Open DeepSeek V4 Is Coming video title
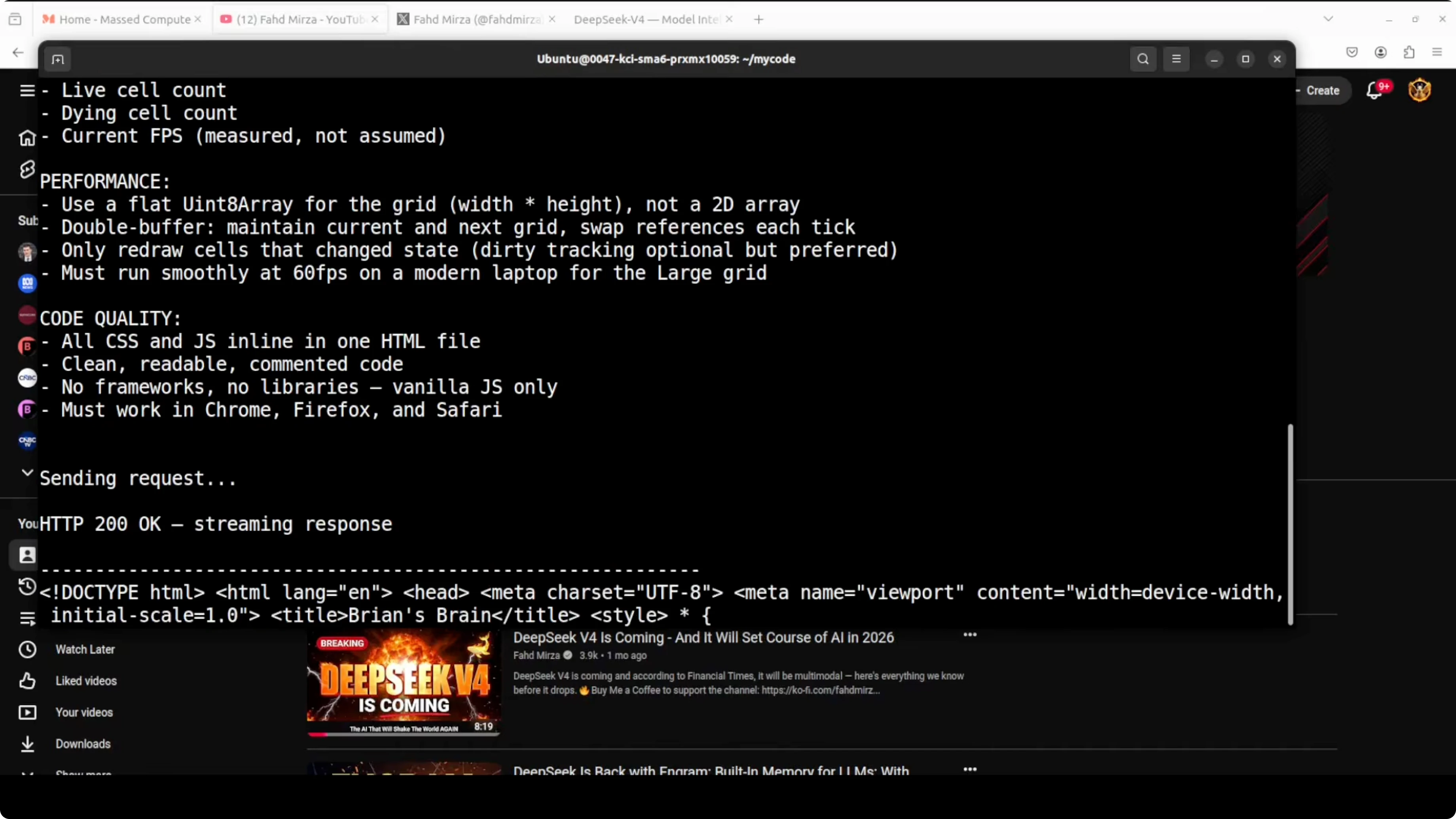1456x819 pixels. point(703,637)
